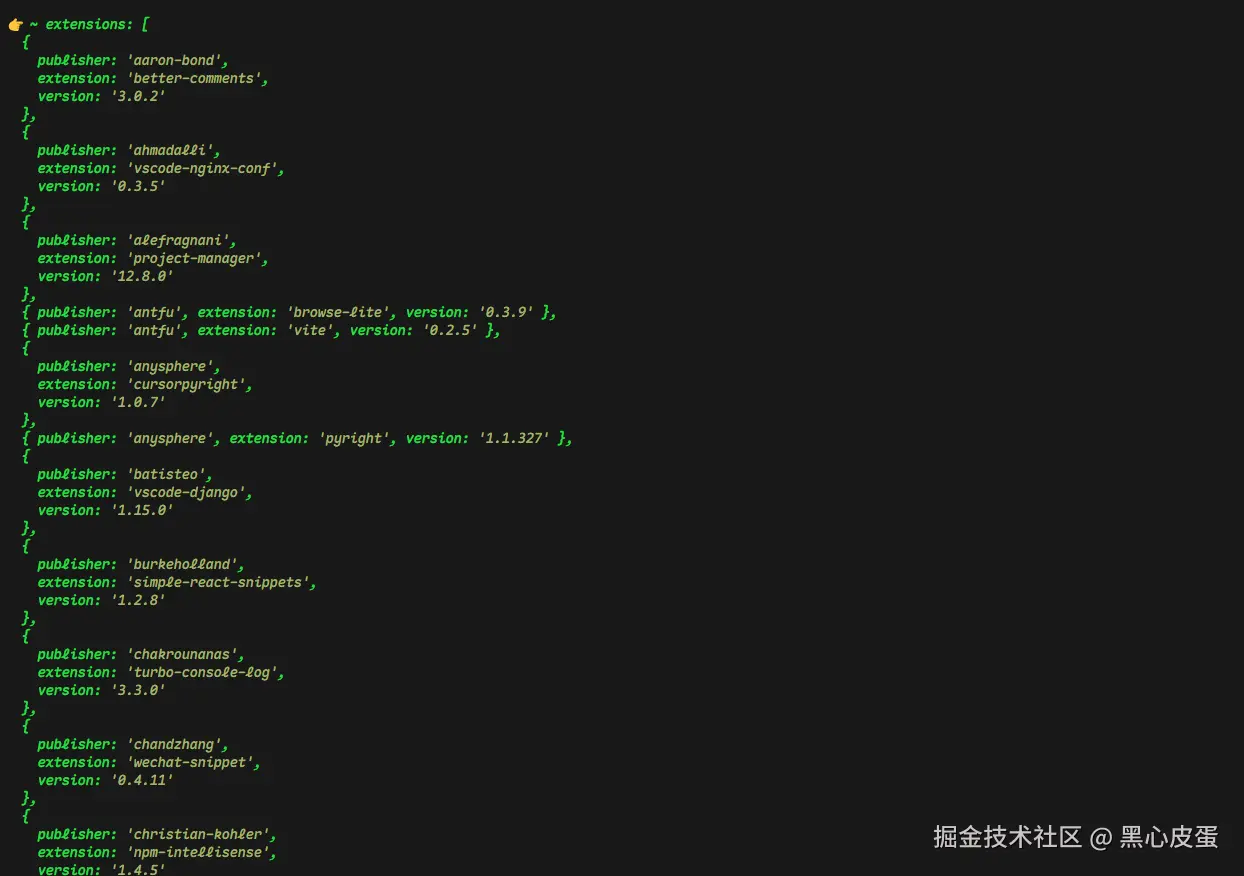This screenshot has height=876, width=1244.
Task: Click version '1.1.327'
Action: (x=513, y=438)
